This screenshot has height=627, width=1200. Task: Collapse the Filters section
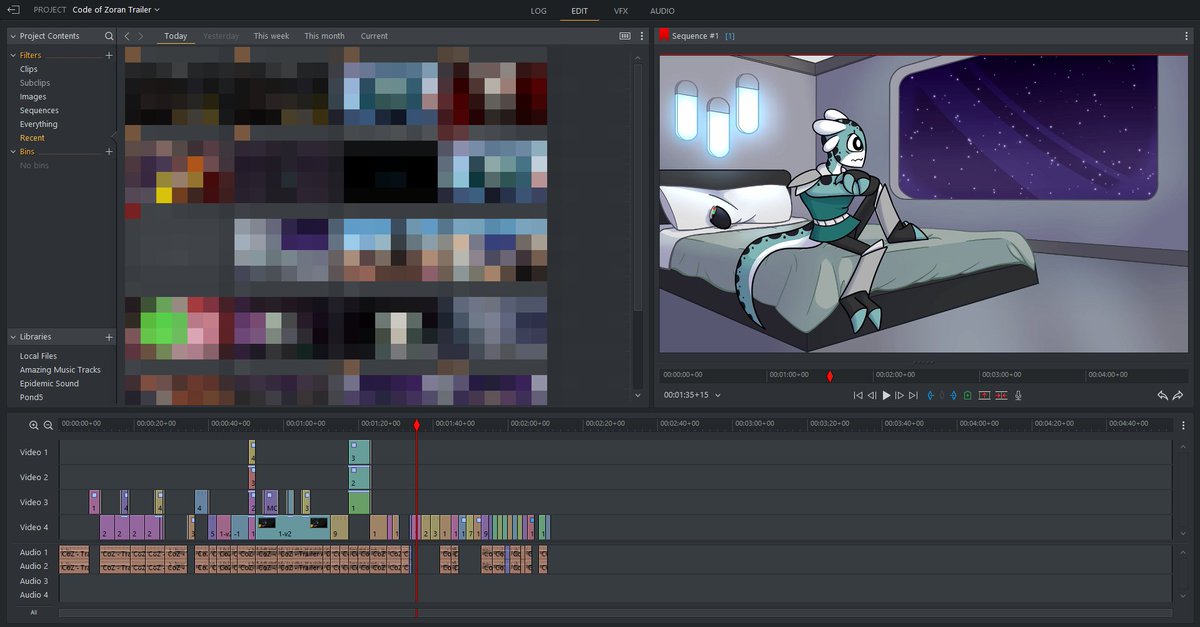[13, 55]
